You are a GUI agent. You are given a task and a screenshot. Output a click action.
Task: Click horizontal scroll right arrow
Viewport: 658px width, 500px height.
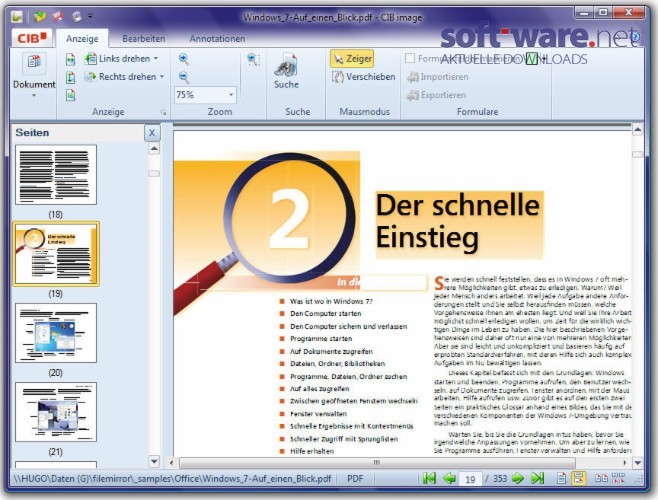[x=625, y=463]
